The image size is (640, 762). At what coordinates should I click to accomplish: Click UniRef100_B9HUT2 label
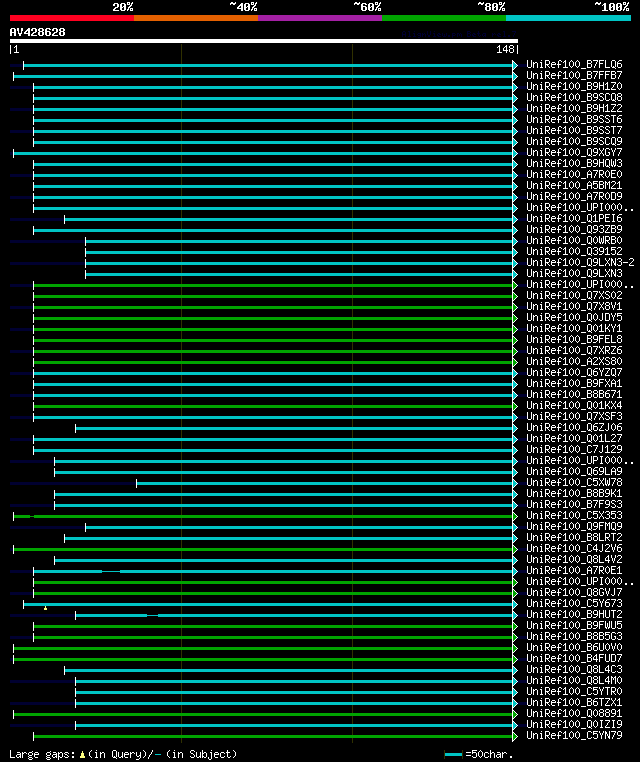pos(574,615)
